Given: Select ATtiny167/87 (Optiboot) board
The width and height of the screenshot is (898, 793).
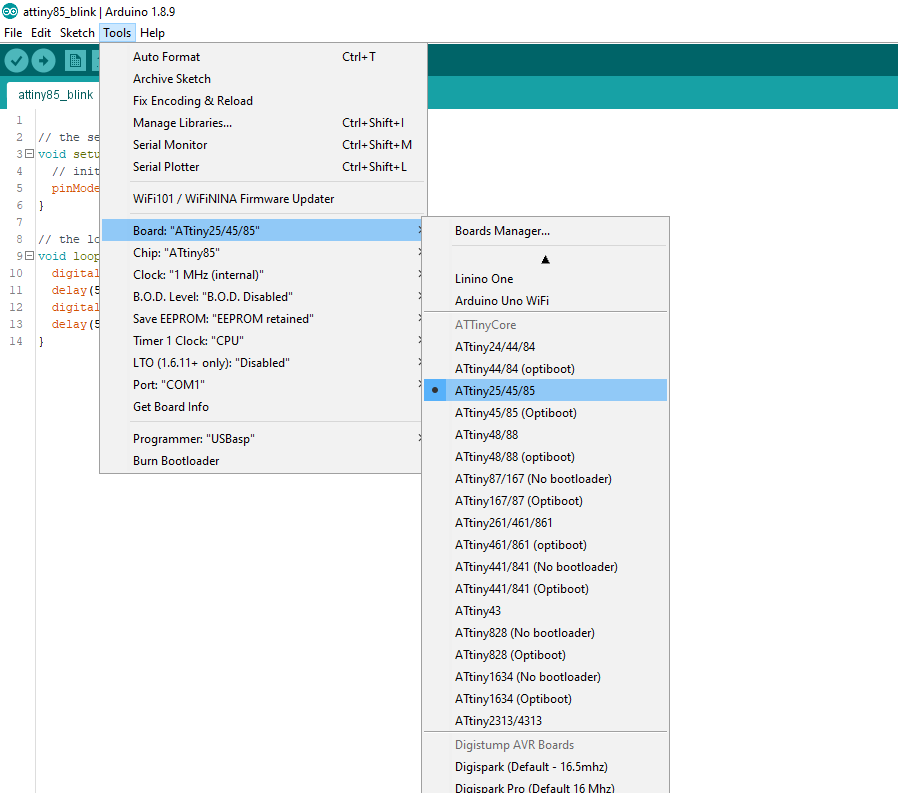Looking at the screenshot, I should click(545, 500).
